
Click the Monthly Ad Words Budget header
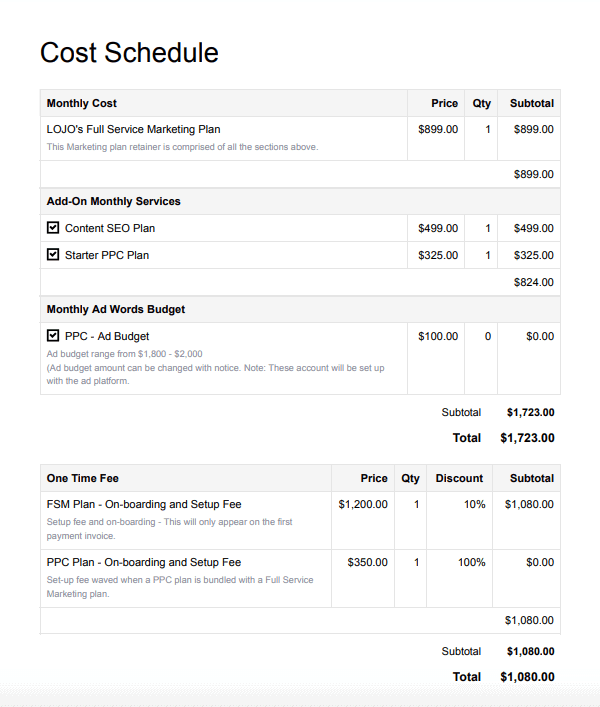tap(116, 309)
